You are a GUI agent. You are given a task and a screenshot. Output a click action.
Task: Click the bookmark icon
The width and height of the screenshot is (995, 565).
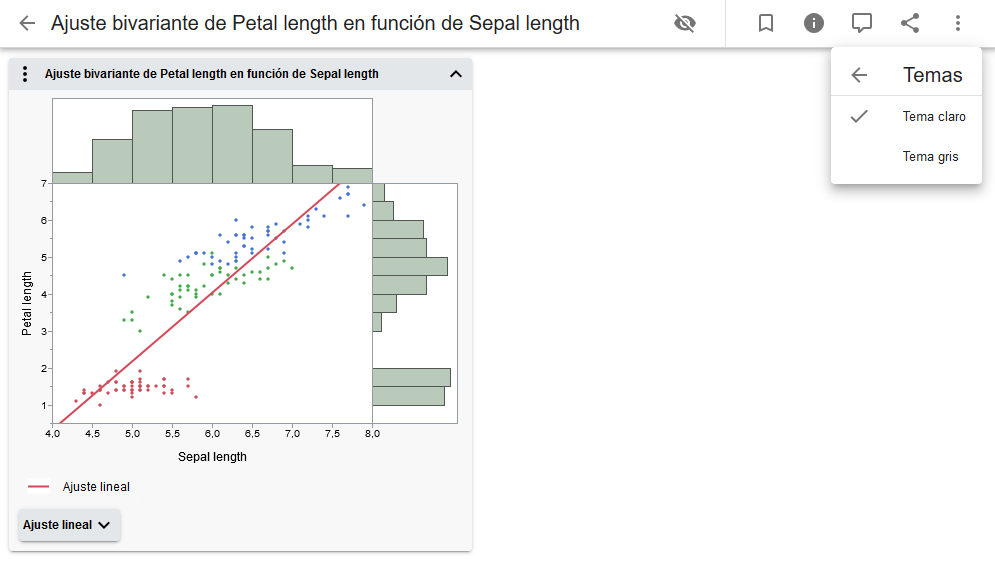766,23
